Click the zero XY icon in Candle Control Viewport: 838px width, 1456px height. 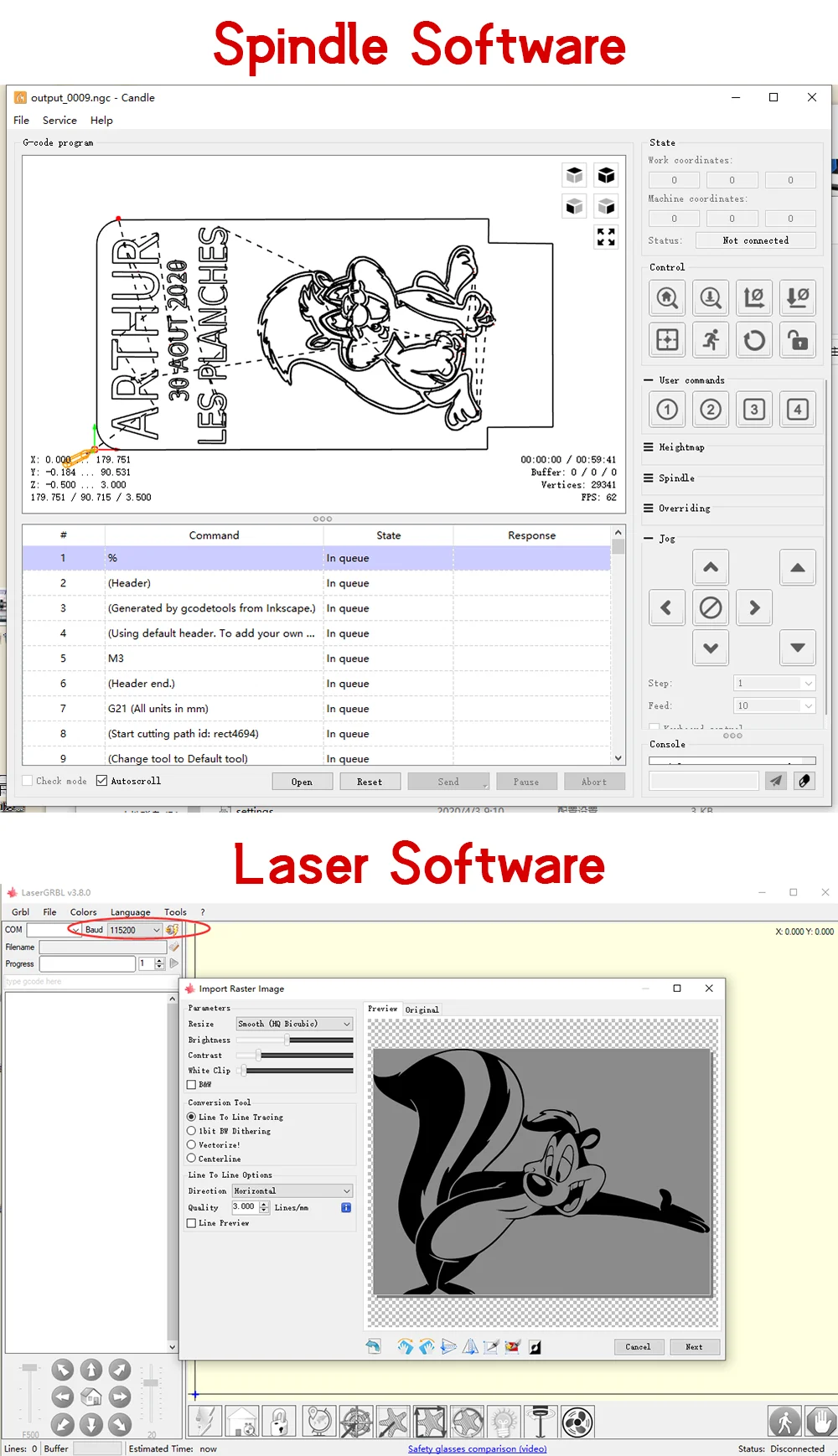coord(754,298)
